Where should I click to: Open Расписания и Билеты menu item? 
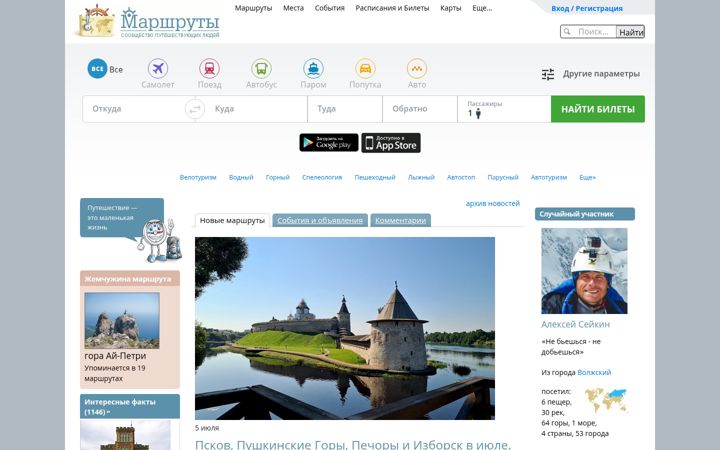coord(392,8)
